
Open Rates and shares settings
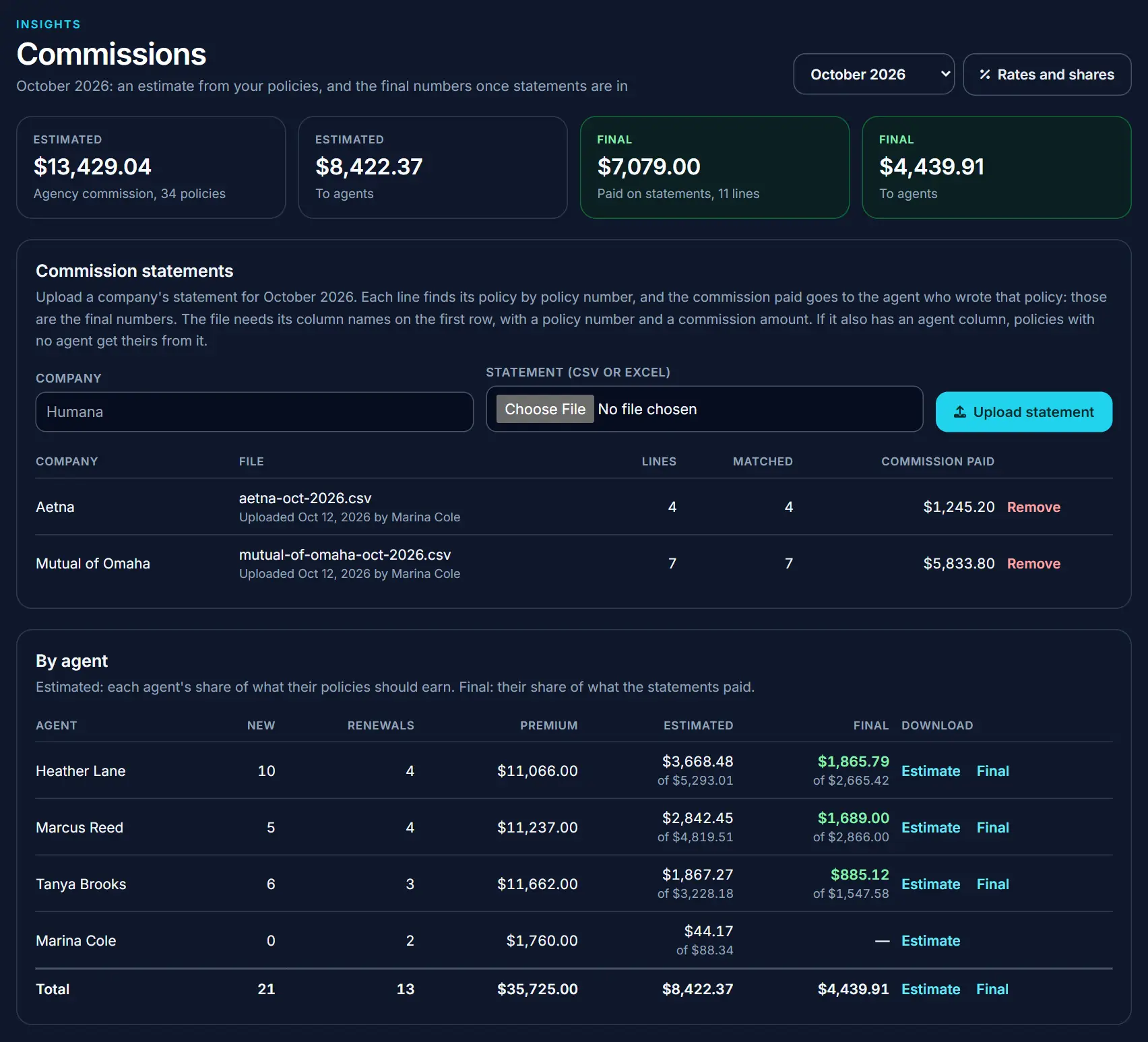1047,74
